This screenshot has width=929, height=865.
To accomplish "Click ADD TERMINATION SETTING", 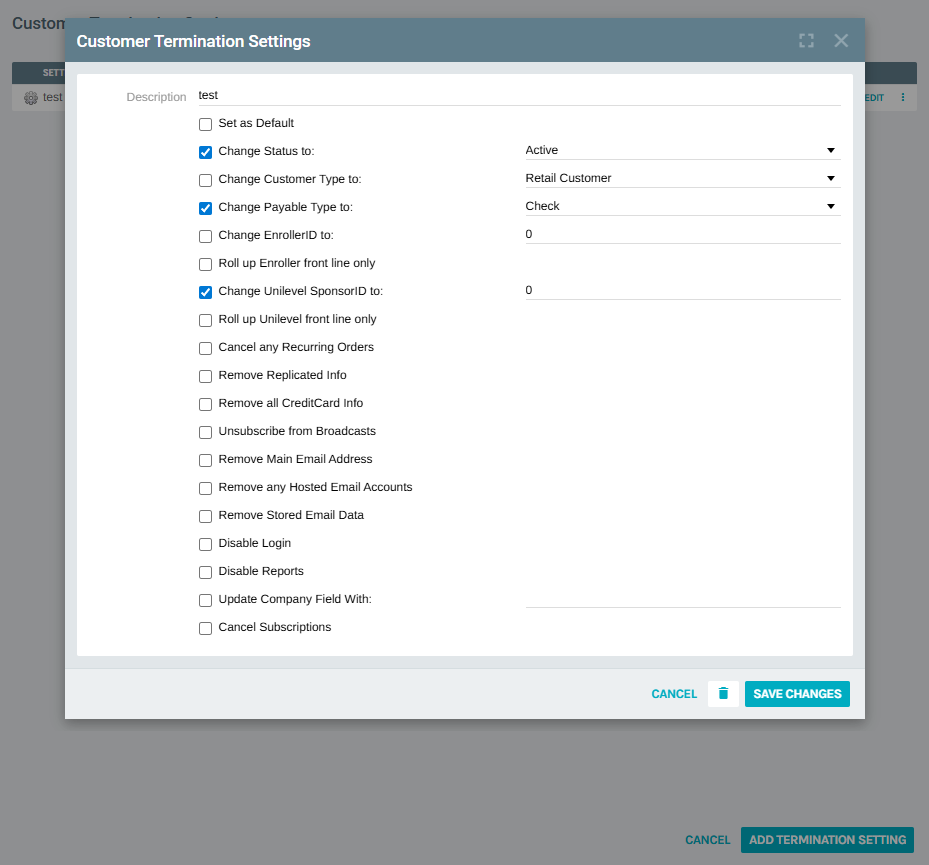I will point(827,840).
